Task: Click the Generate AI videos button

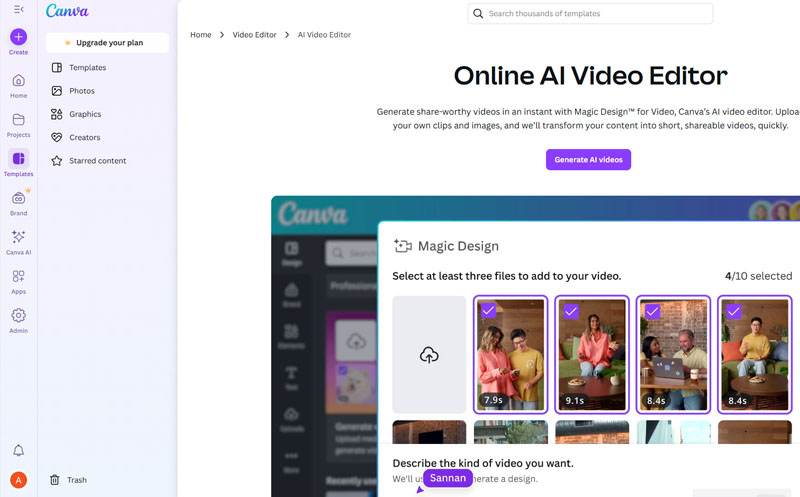Action: tap(588, 160)
